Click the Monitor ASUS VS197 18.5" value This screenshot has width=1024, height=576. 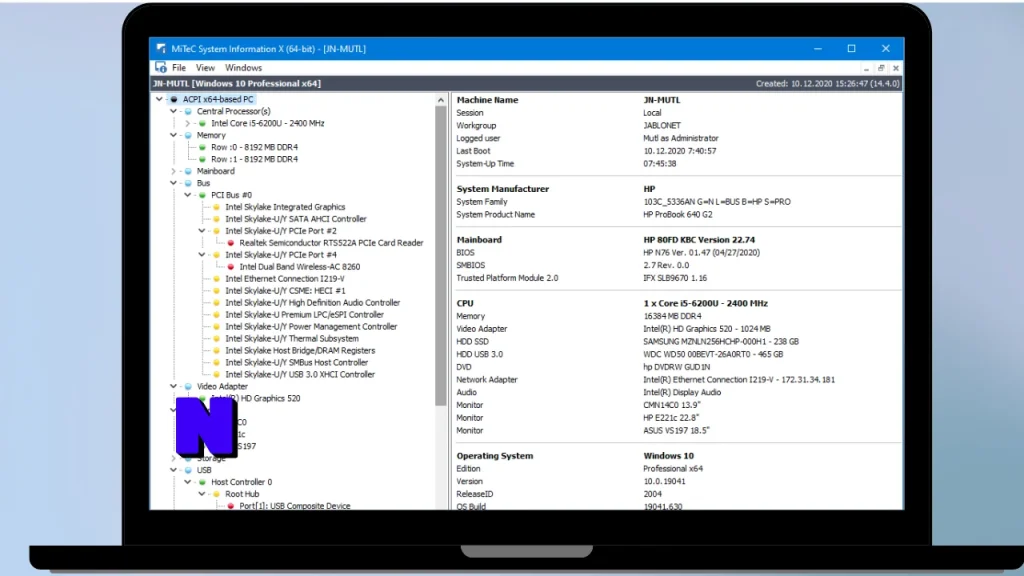(676, 430)
